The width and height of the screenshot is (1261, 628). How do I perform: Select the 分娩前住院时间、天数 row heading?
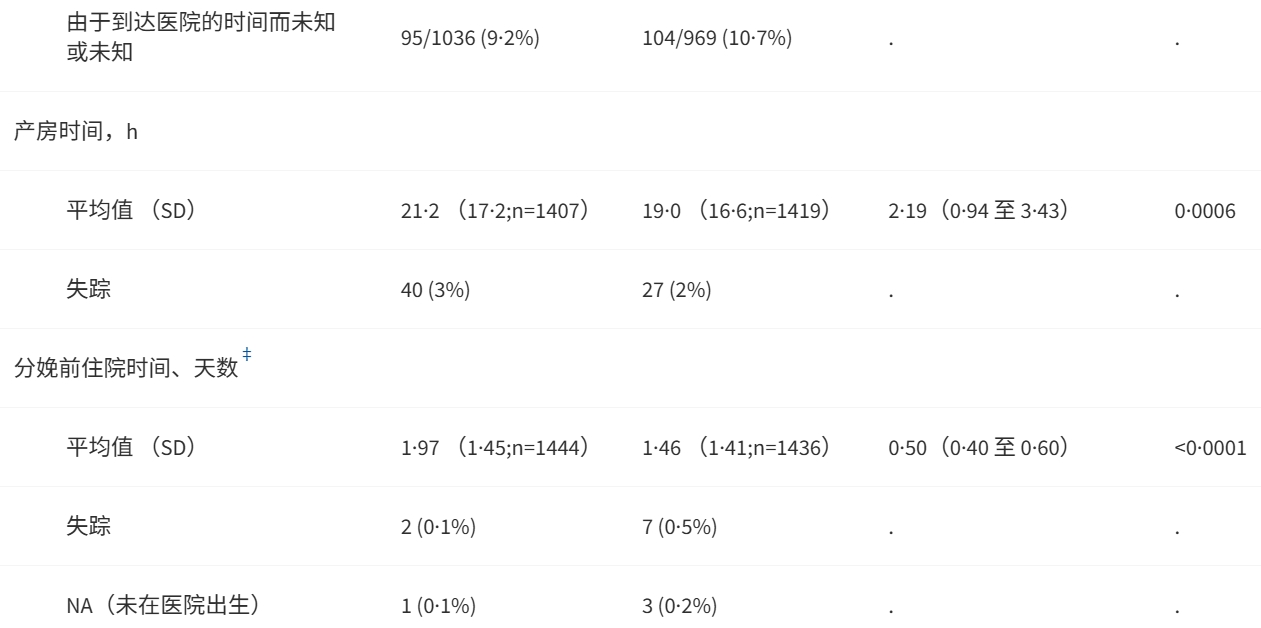[126, 369]
